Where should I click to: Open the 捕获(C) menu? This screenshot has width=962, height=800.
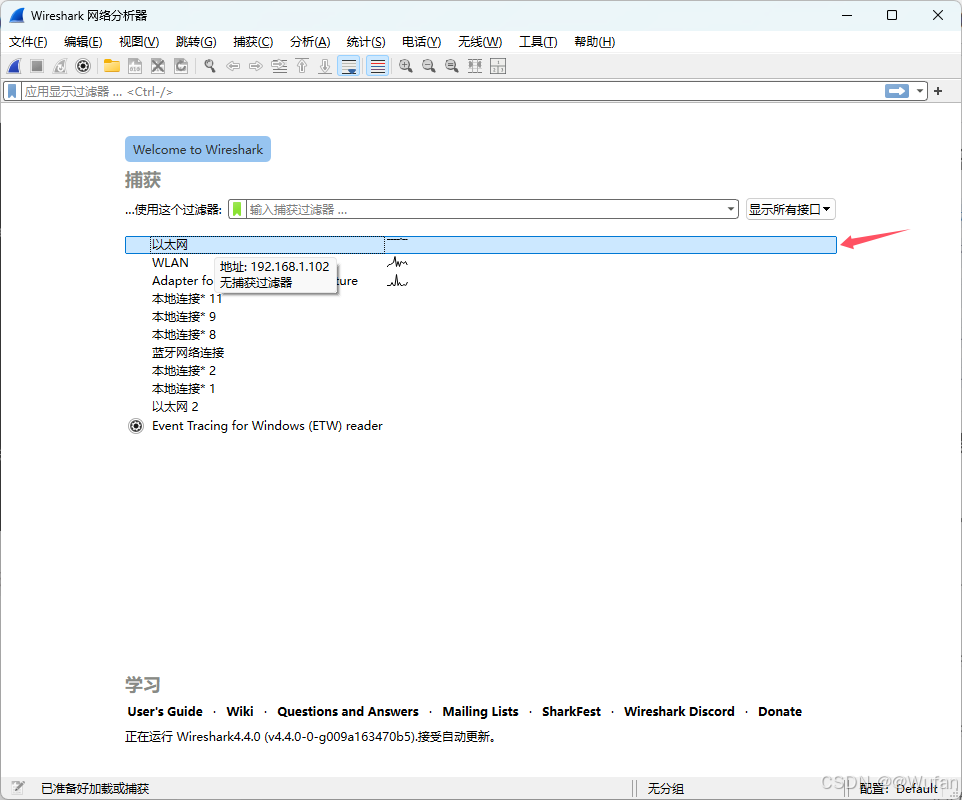click(253, 42)
